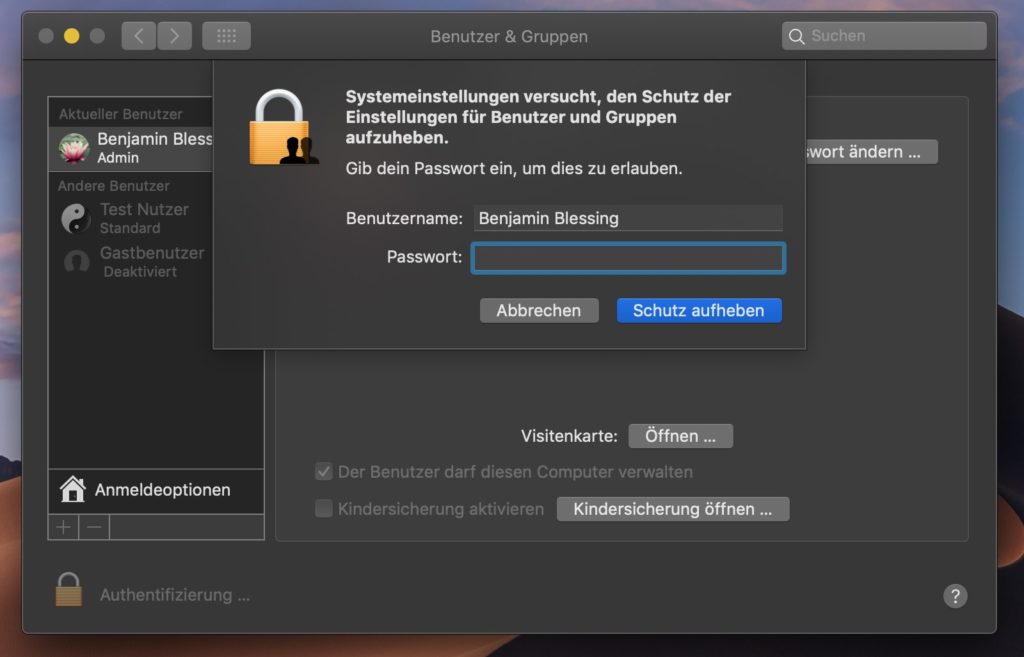Click the Suchen search field
1024x657 pixels.
884,36
